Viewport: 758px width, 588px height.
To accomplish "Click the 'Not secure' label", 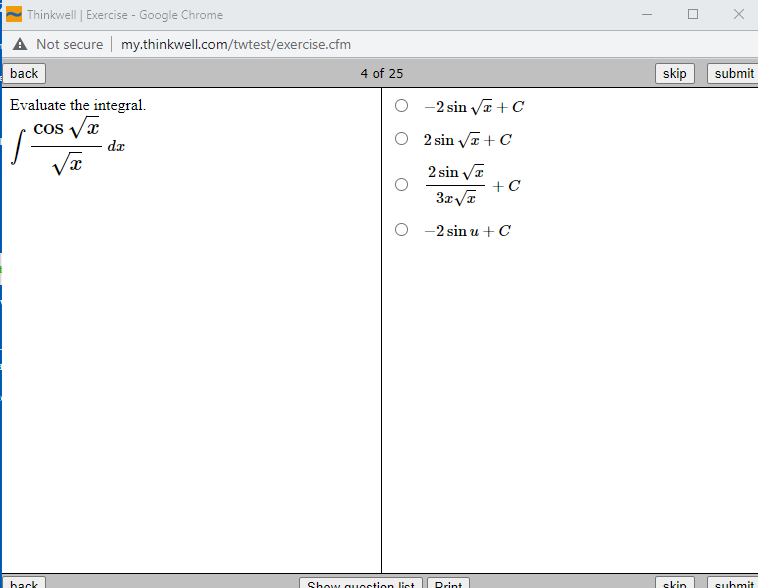I will click(70, 44).
